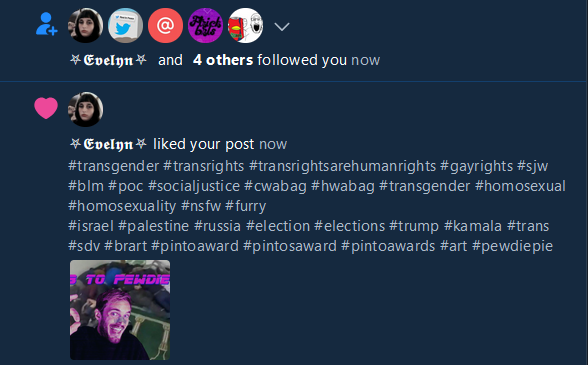The height and width of the screenshot is (365, 588).
Task: Open the post's PewDiePie image thumbnail
Action: point(120,310)
